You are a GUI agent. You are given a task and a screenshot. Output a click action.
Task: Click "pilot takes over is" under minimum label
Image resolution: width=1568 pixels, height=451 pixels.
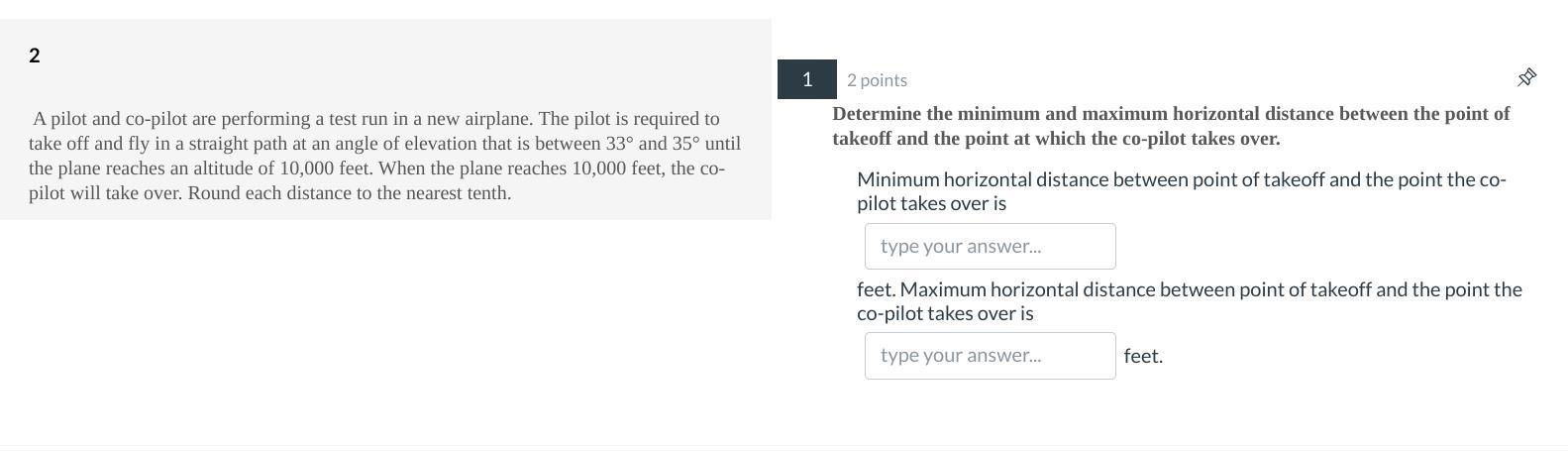931,203
